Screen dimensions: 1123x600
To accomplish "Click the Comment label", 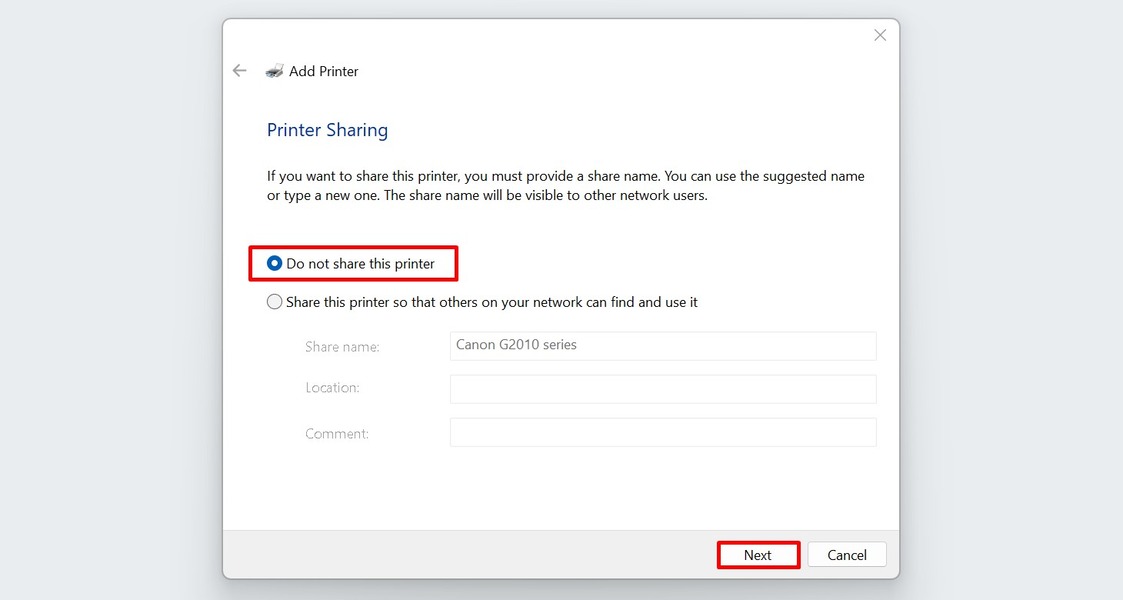I will tap(336, 433).
